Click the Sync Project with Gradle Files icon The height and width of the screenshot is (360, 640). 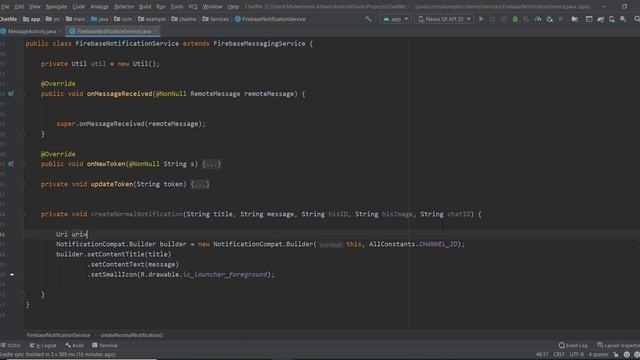(600, 19)
